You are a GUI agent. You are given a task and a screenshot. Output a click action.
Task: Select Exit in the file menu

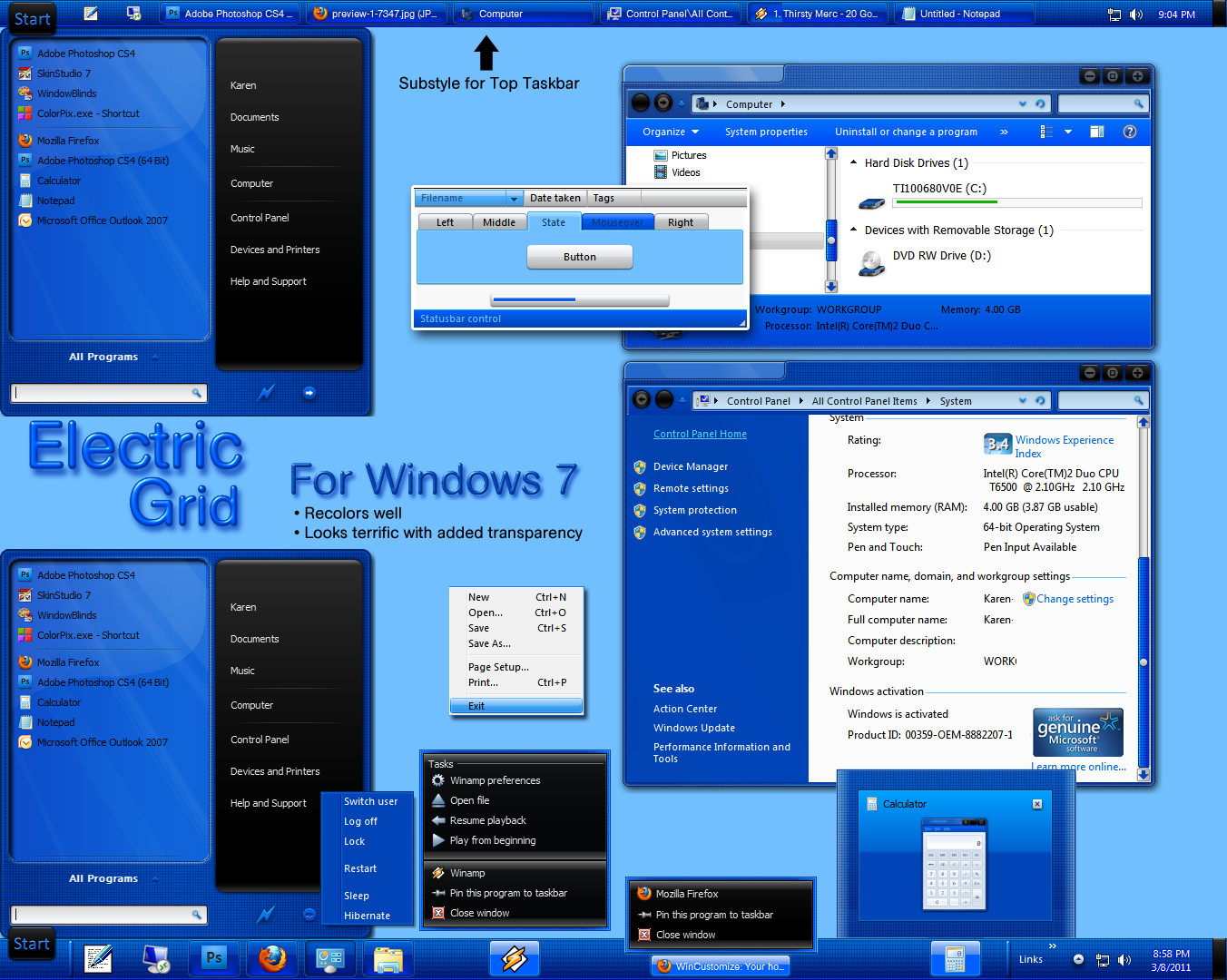point(516,706)
